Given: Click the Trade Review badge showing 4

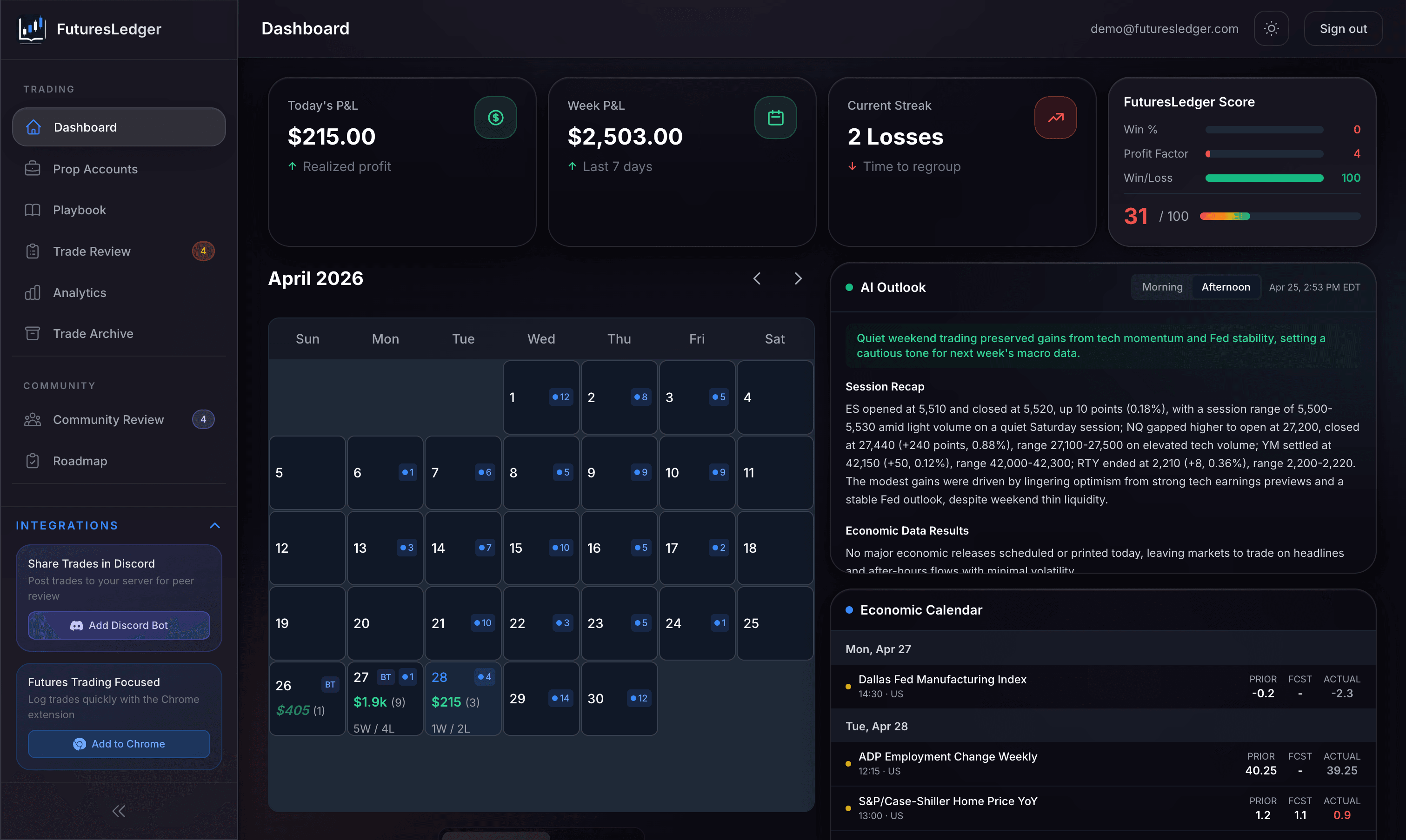Looking at the screenshot, I should pos(203,251).
